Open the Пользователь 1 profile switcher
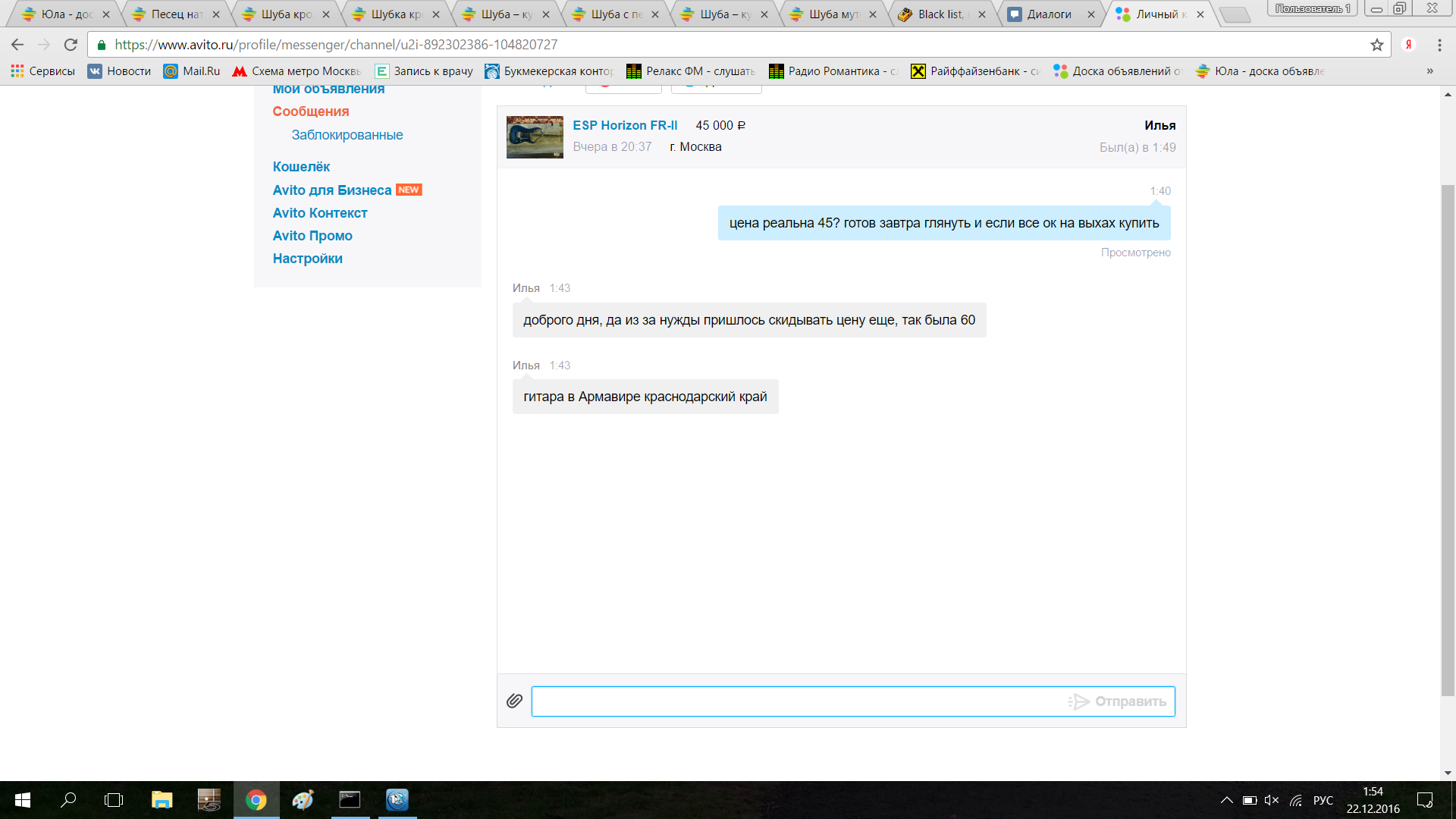This screenshot has width=1456, height=819. click(1312, 8)
